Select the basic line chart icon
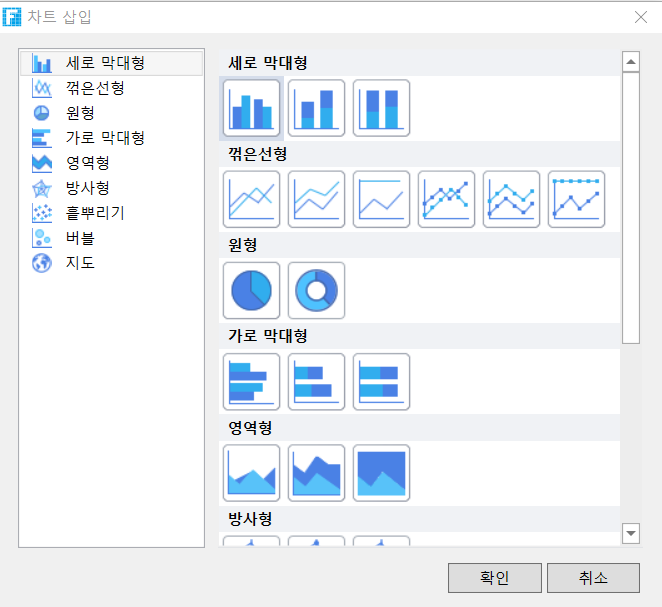This screenshot has width=662, height=607. pos(251,199)
